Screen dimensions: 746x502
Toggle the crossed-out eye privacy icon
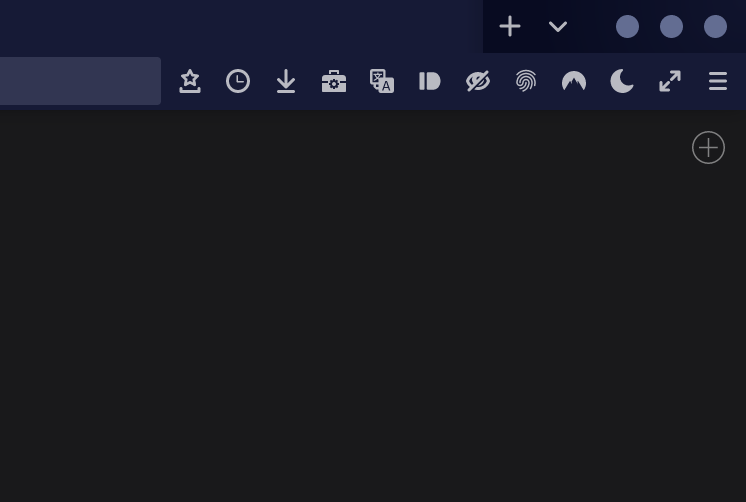(478, 81)
